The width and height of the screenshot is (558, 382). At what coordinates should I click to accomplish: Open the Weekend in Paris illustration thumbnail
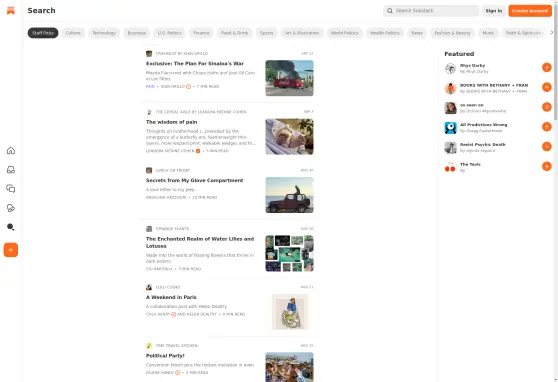pyautogui.click(x=289, y=312)
